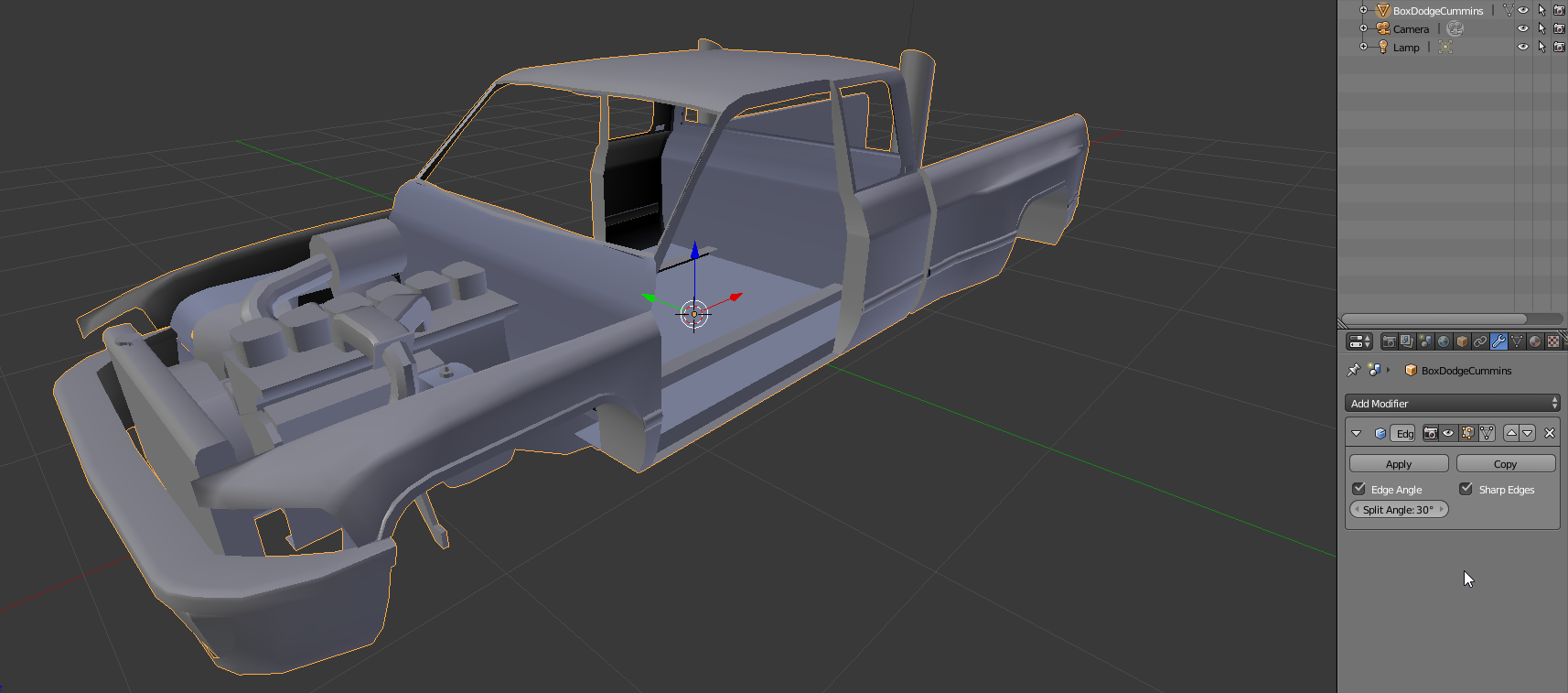Disable the Sharp Edges checkbox

(1466, 489)
